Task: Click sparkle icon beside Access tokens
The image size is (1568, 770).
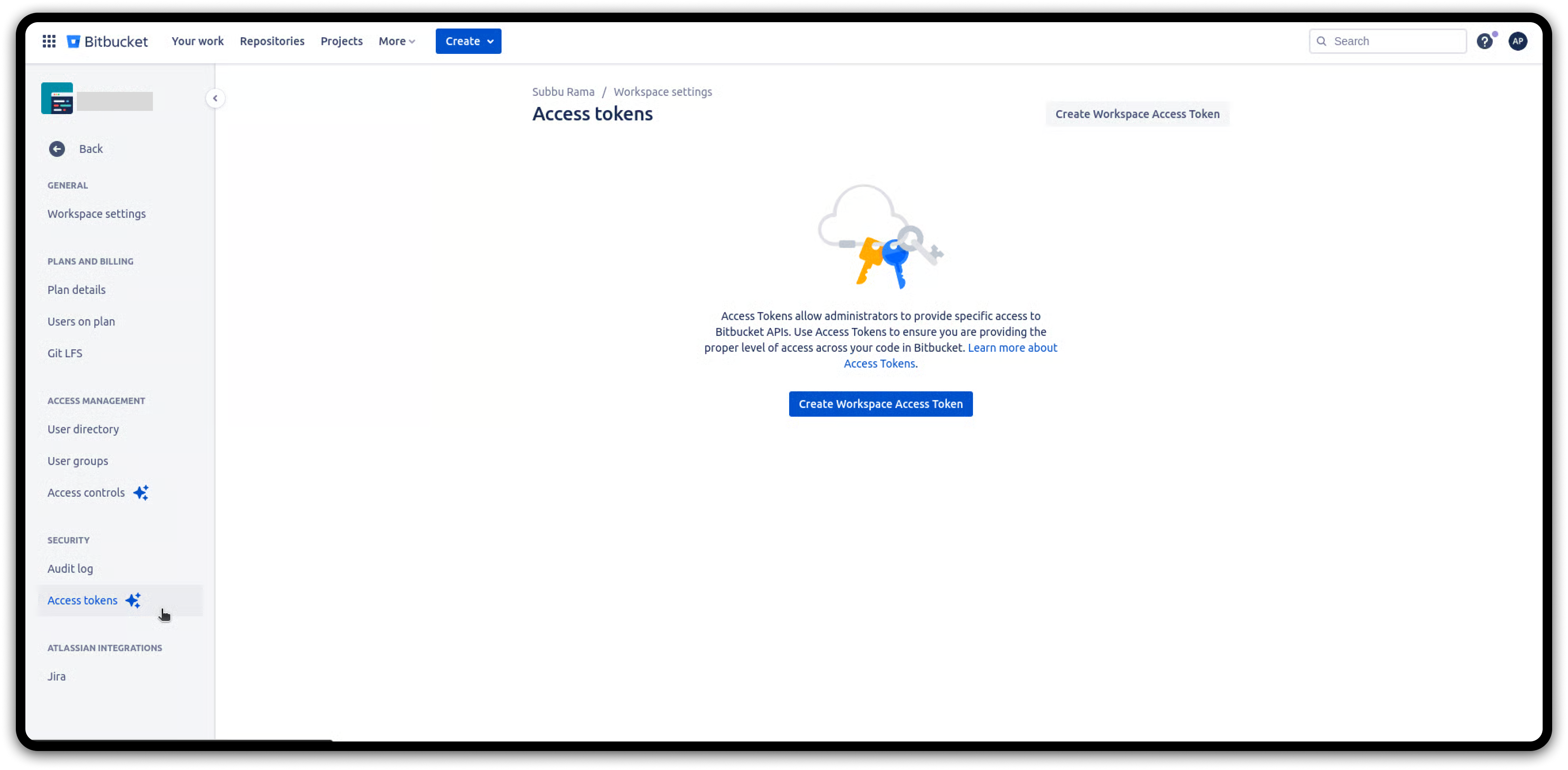Action: click(133, 600)
